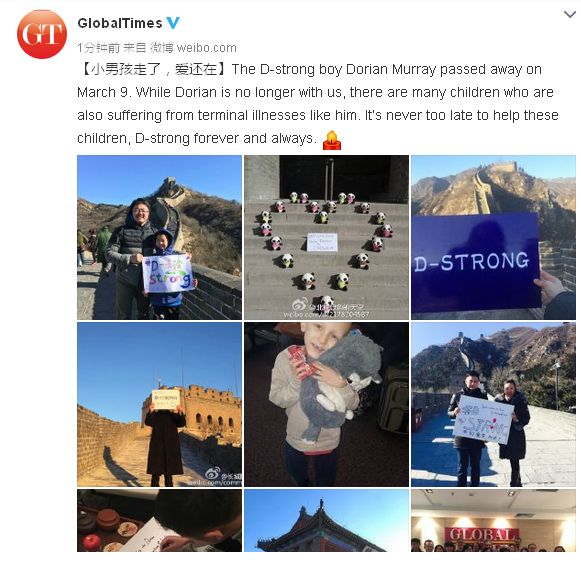
Task: Expand the post options chevron
Action: coord(570,15)
